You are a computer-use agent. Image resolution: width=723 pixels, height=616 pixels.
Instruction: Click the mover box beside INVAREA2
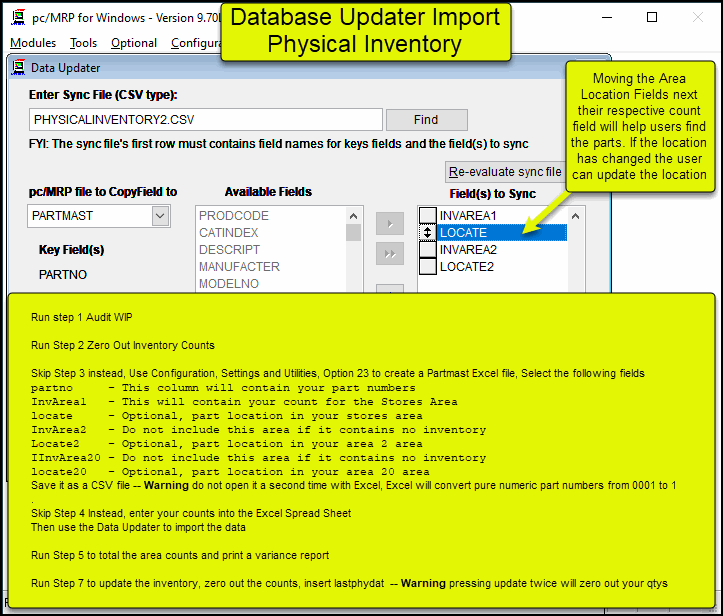428,249
